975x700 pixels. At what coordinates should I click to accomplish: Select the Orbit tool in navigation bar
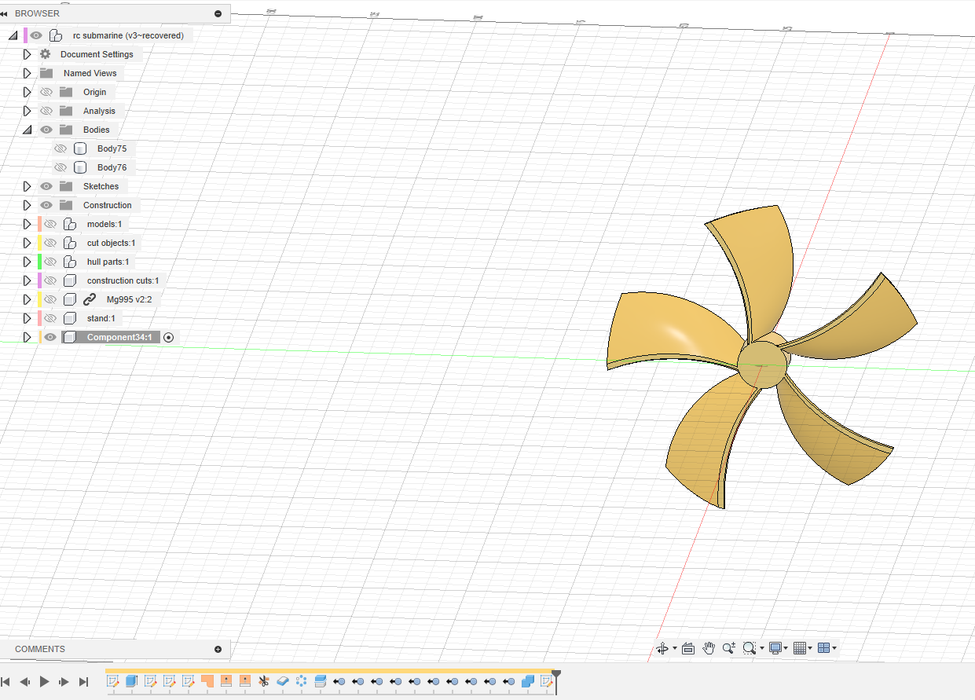tap(662, 648)
